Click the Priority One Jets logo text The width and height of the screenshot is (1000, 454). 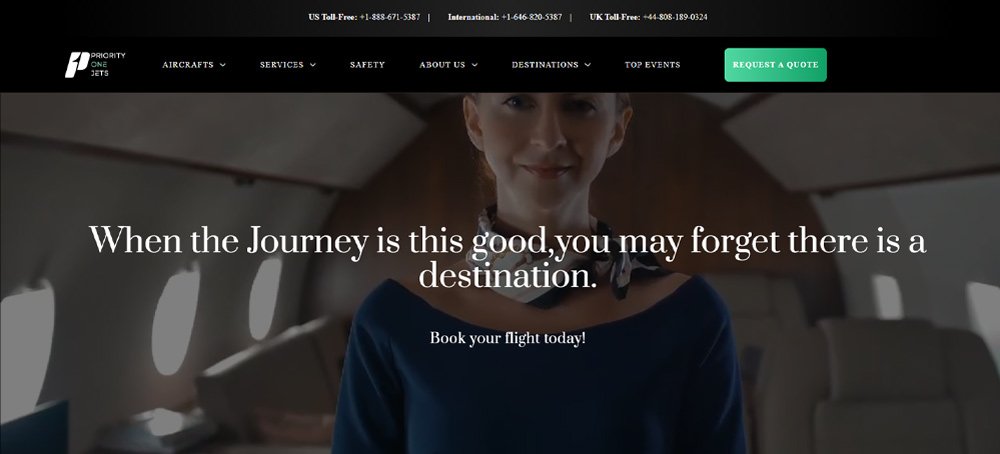pos(108,64)
